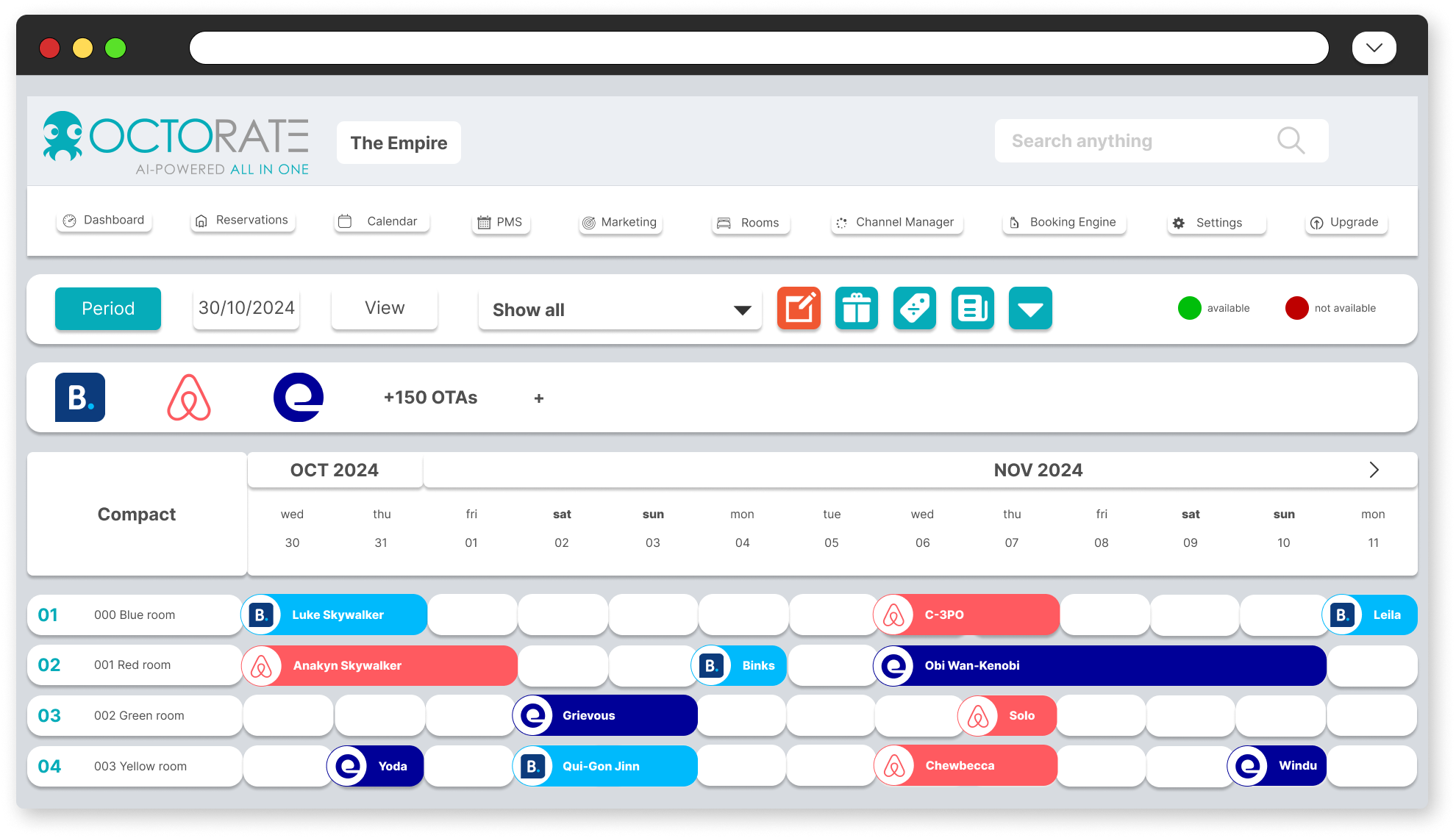Image resolution: width=1456 pixels, height=838 pixels.
Task: Click the Booking.com logo icon
Action: coord(80,397)
